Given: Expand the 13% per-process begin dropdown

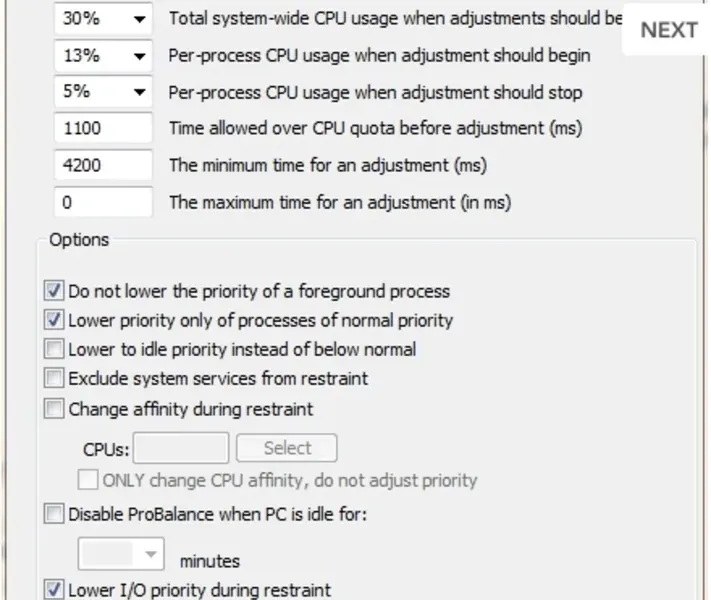Looking at the screenshot, I should coord(138,56).
